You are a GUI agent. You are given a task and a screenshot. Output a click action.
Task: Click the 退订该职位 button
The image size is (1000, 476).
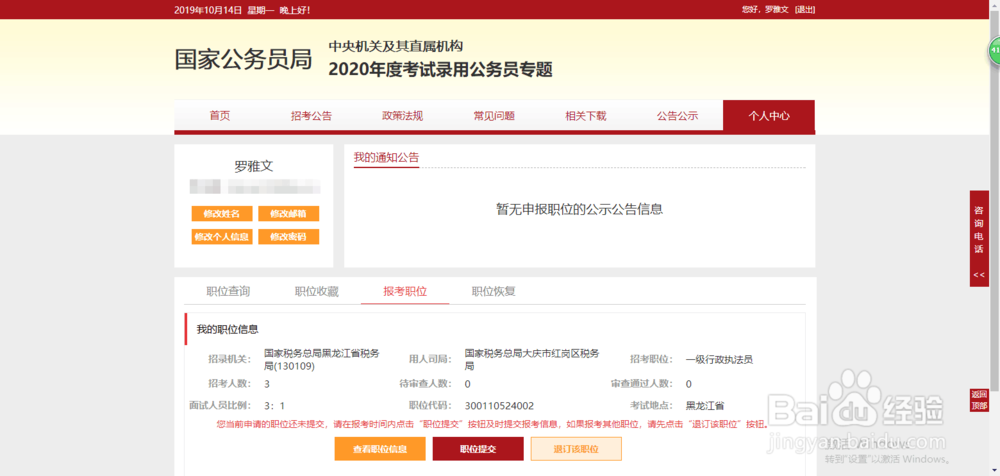577,449
